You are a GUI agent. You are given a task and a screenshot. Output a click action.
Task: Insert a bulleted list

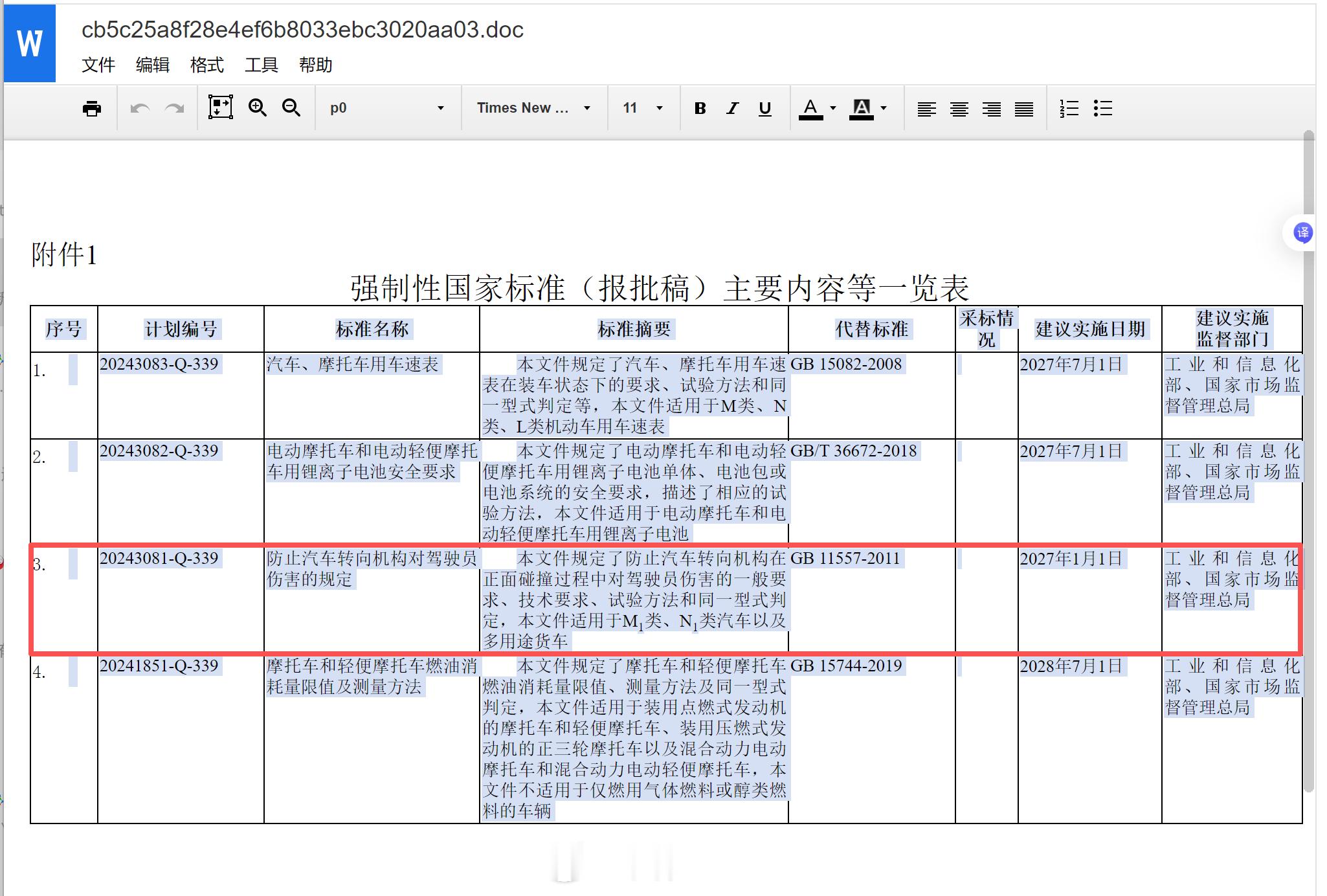(1102, 108)
